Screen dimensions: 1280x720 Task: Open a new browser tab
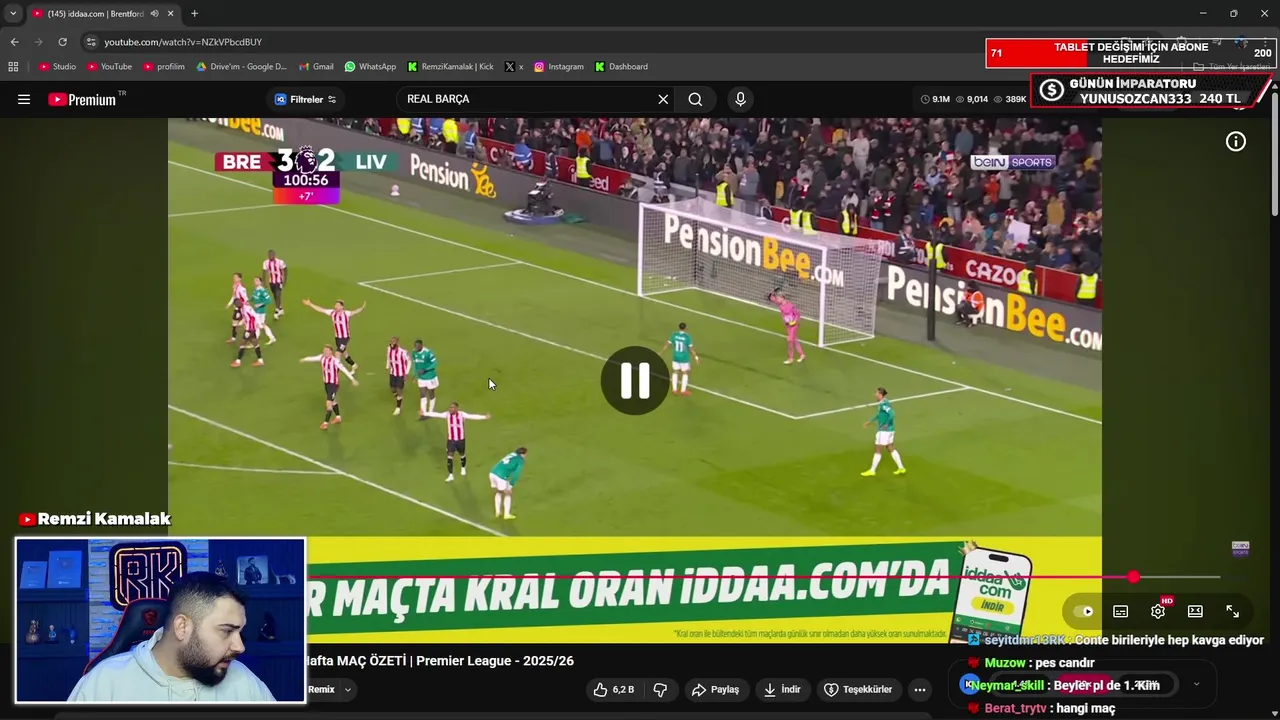(x=194, y=14)
